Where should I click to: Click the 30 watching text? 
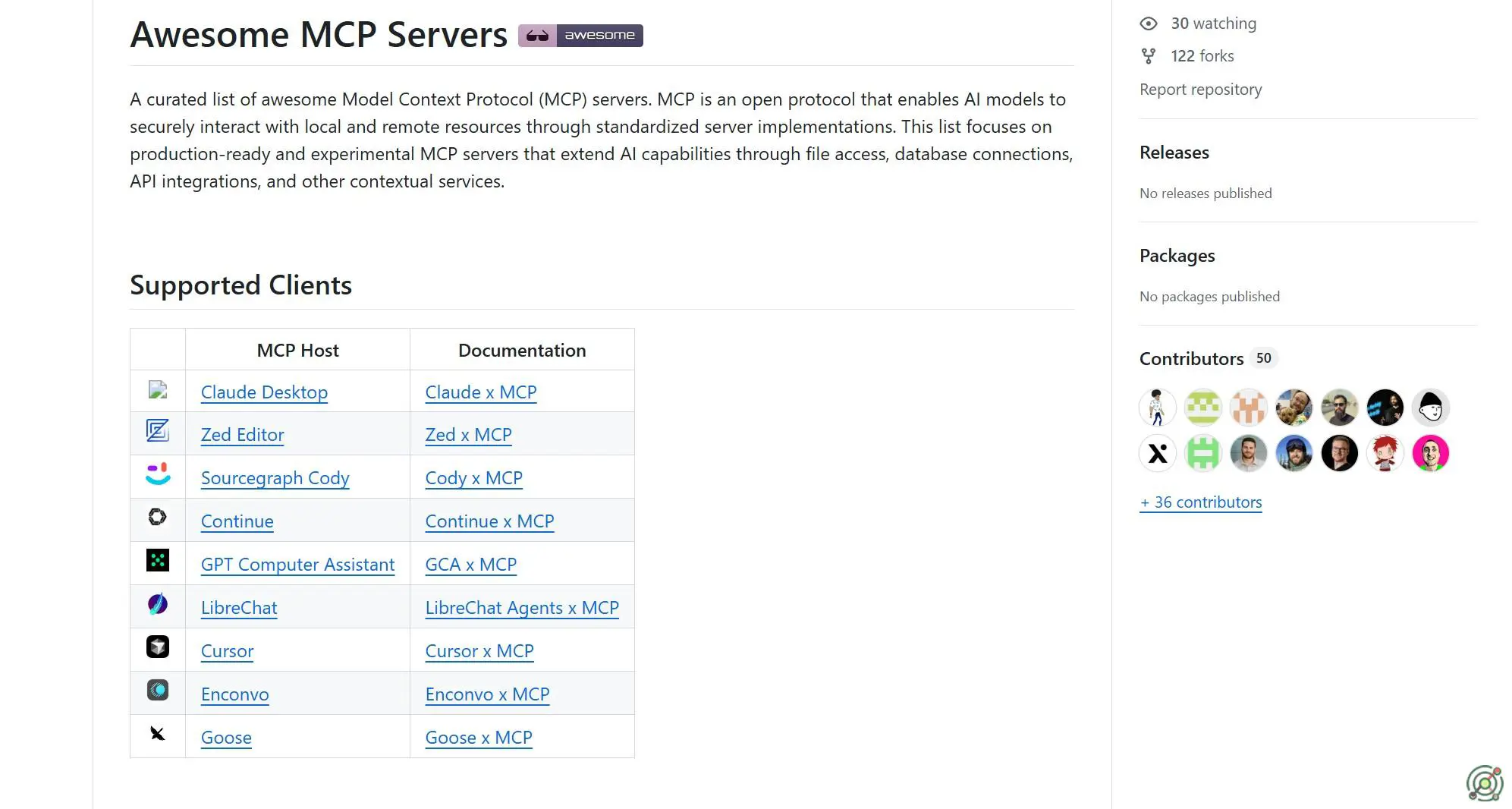(1213, 24)
